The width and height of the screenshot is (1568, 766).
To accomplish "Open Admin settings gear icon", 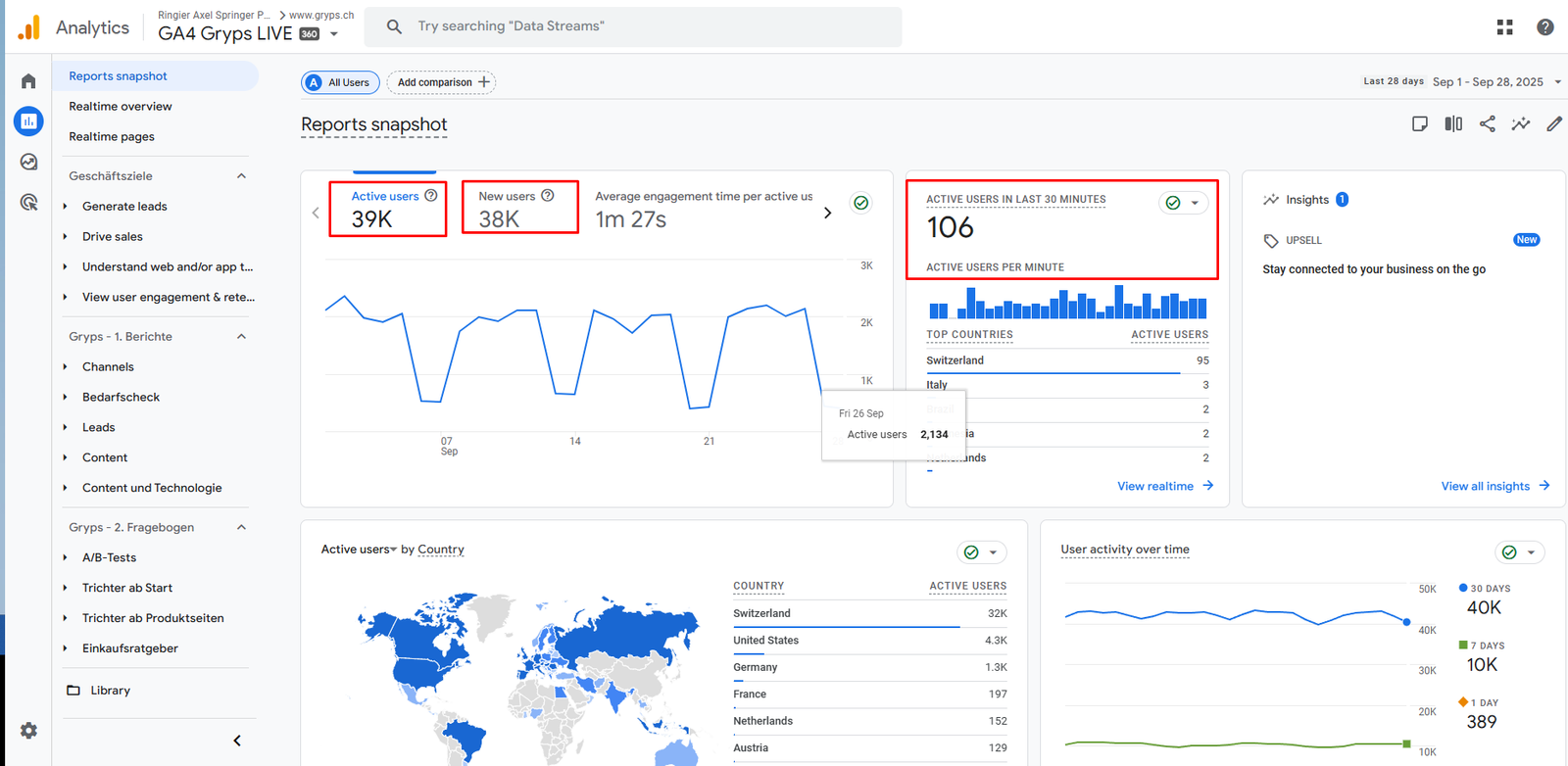I will coord(28,731).
